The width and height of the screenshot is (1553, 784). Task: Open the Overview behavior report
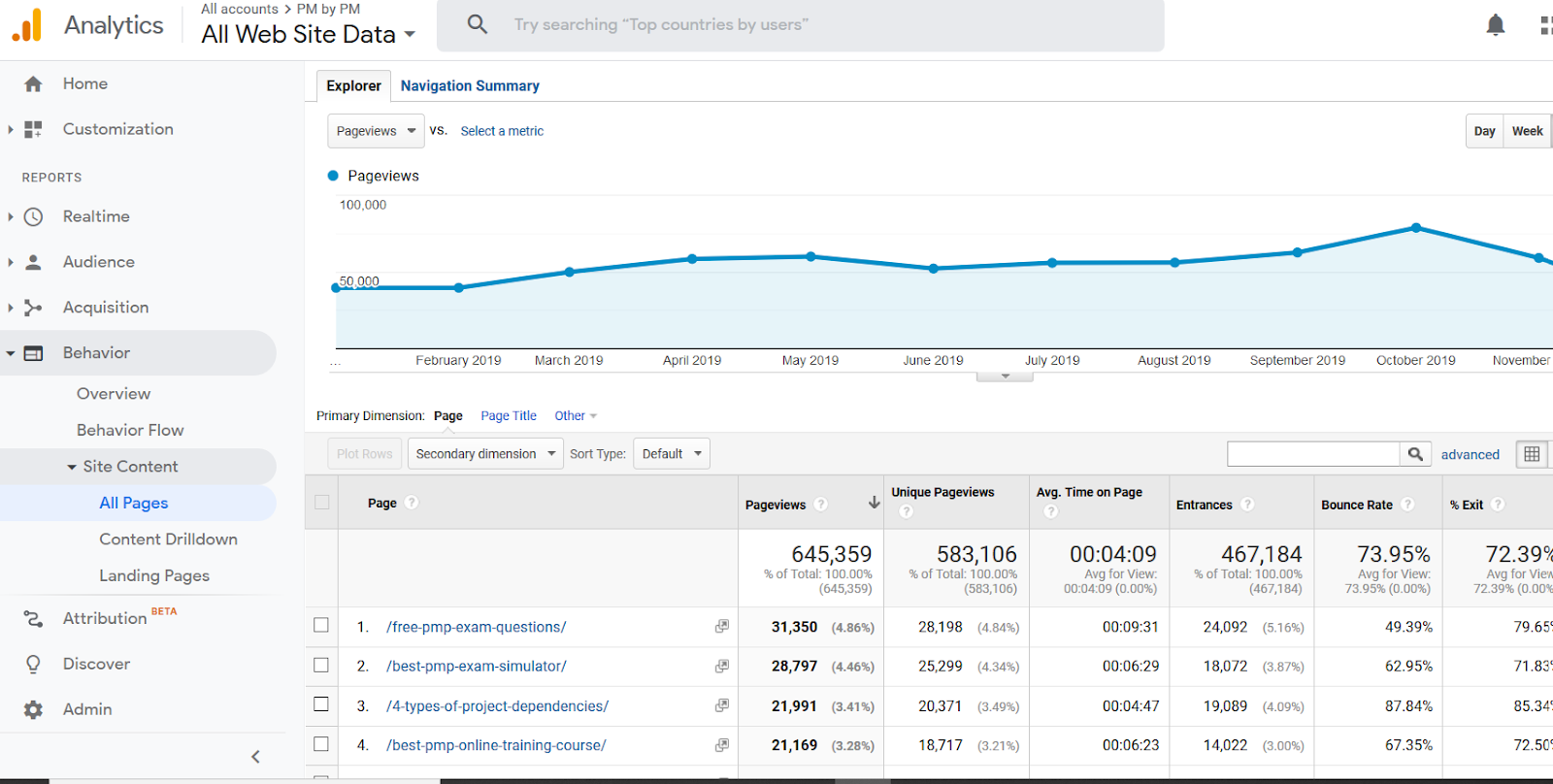[114, 394]
